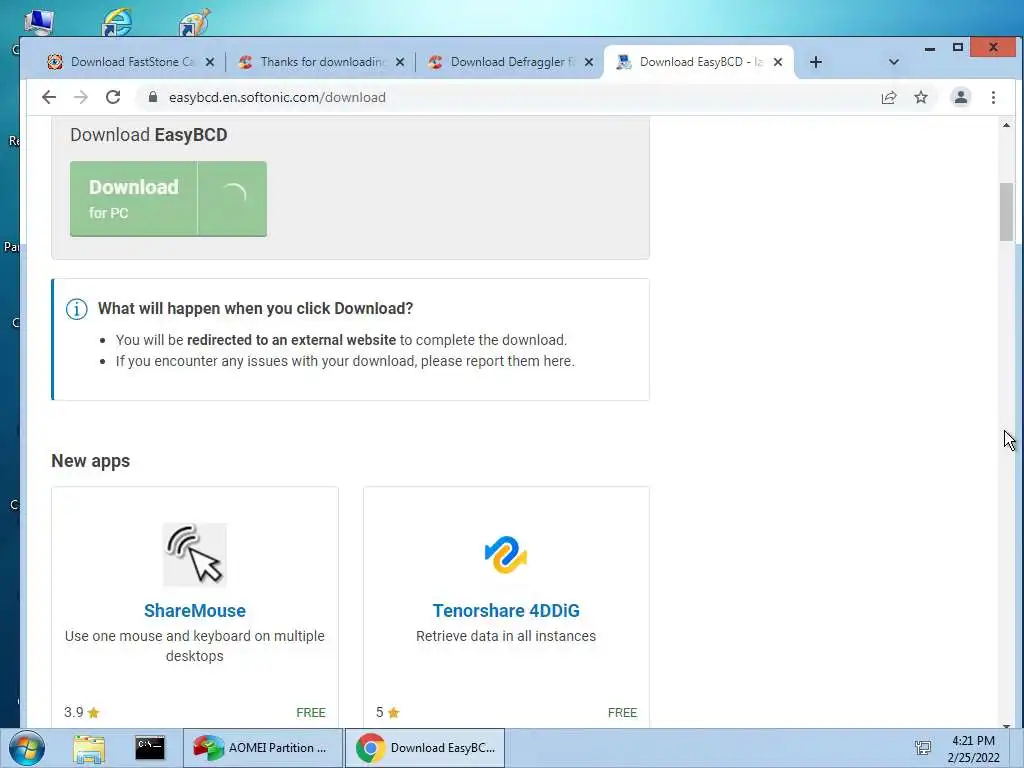Share this page via the share icon
1024x768 pixels.
click(x=889, y=97)
